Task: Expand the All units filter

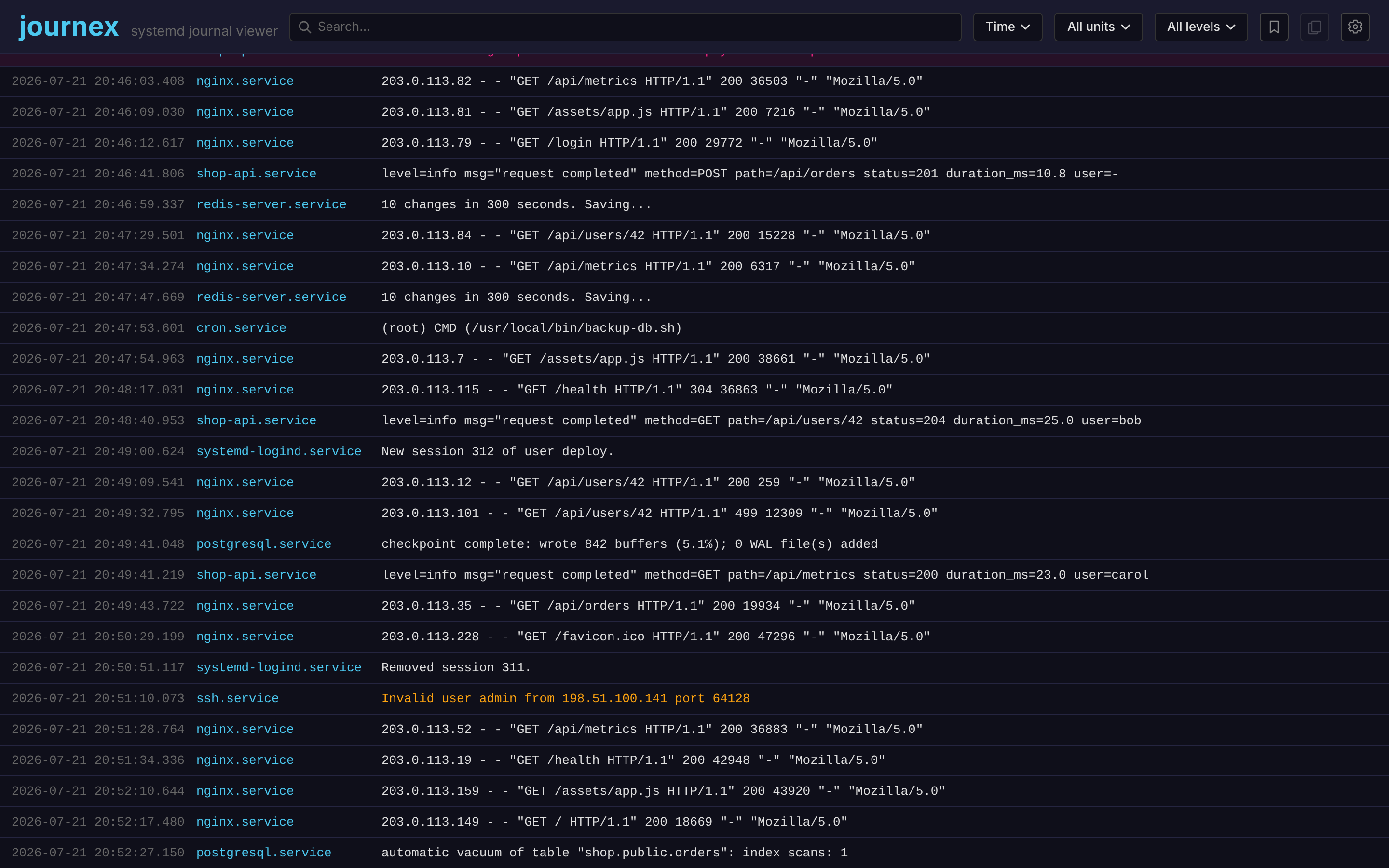Action: (x=1098, y=27)
